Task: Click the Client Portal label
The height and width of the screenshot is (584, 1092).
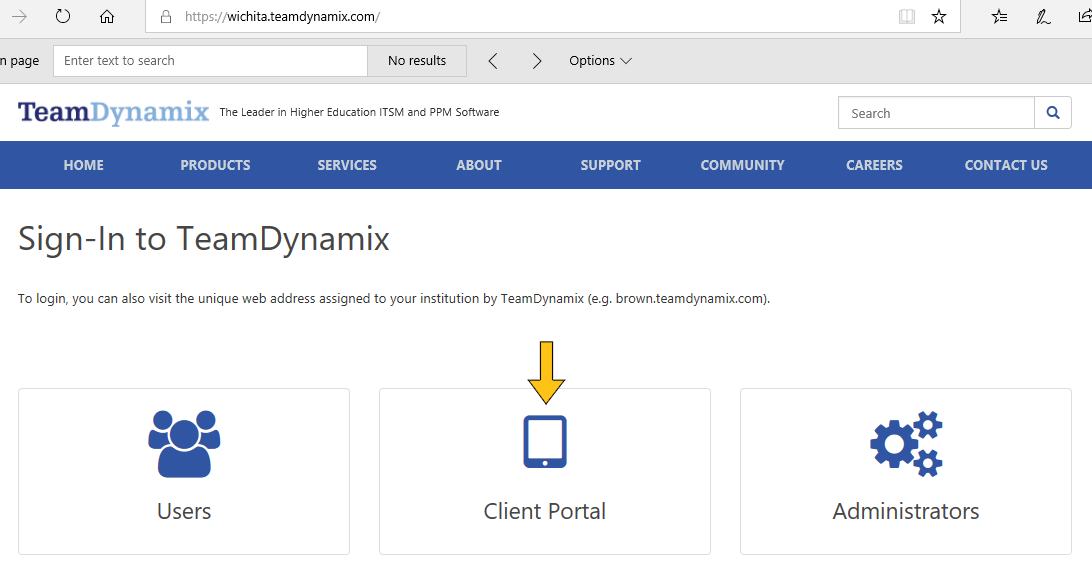Action: pos(545,511)
